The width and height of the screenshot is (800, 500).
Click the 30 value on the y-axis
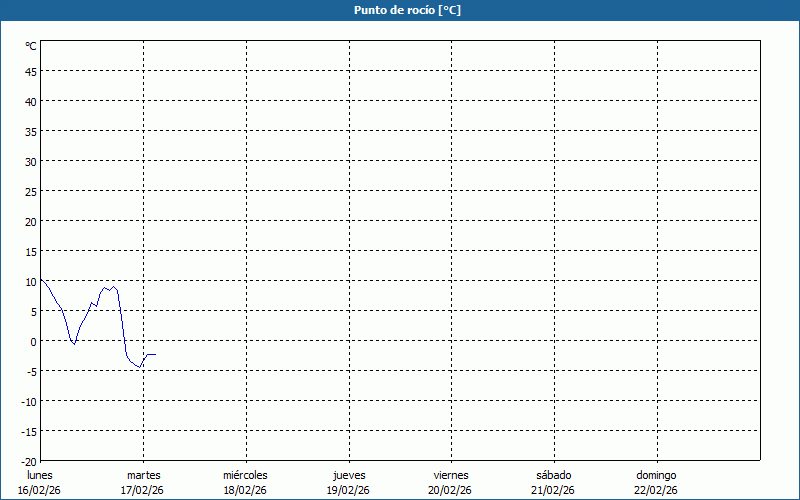(31, 162)
